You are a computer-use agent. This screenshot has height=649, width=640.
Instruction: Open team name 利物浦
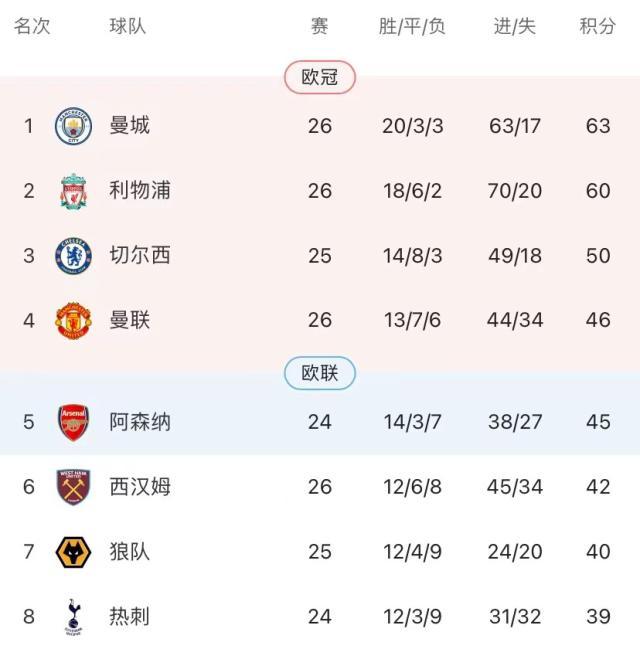(140, 191)
